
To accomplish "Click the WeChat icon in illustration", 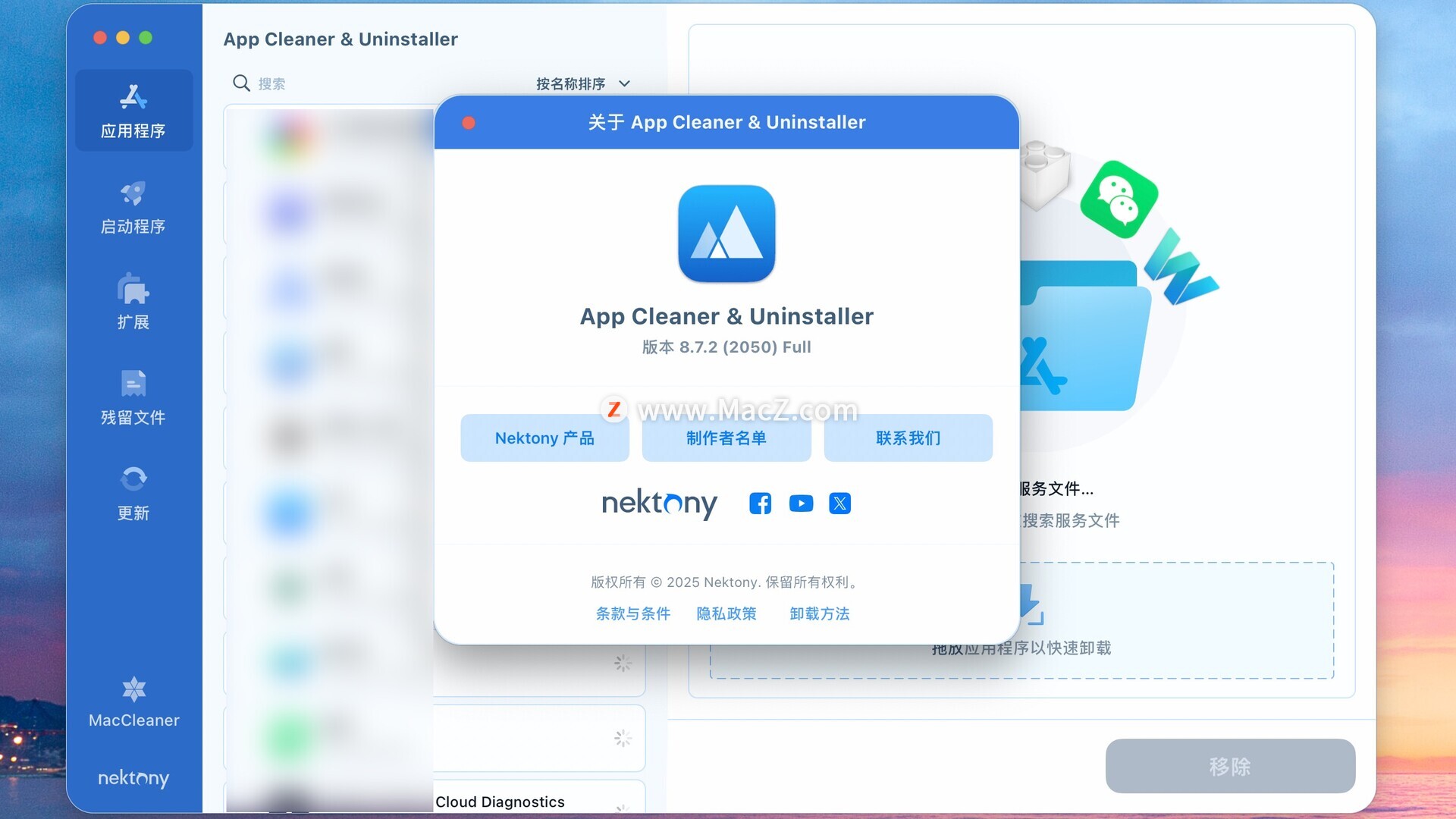I will [x=1119, y=199].
